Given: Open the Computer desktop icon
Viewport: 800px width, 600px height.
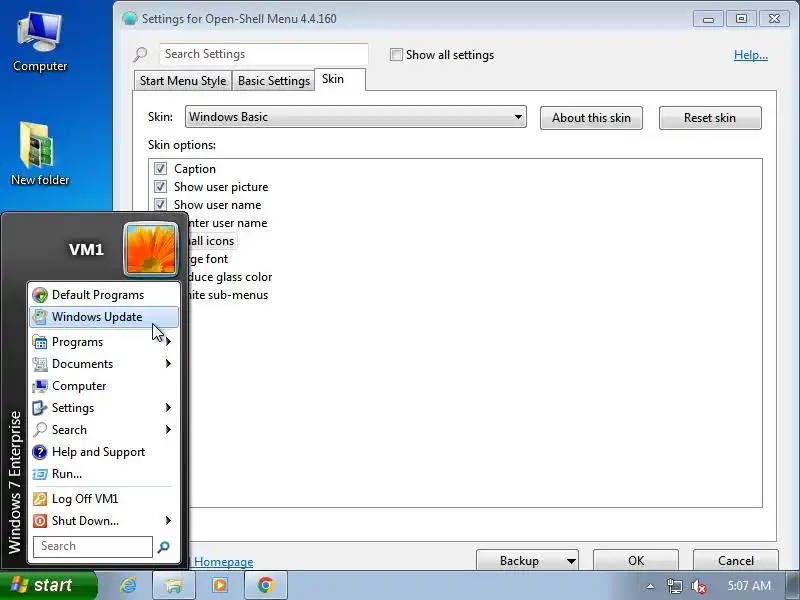Looking at the screenshot, I should (40, 42).
